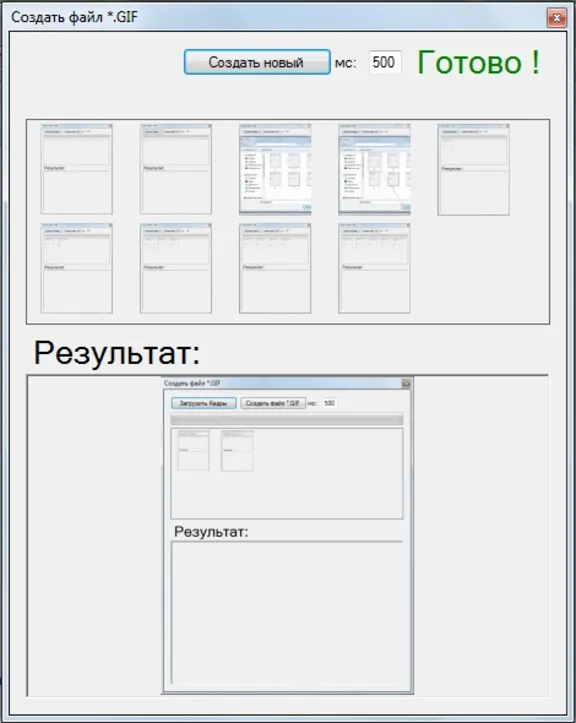Click Создать файл *.GIF button inside preview
The height and width of the screenshot is (723, 576).
273,403
